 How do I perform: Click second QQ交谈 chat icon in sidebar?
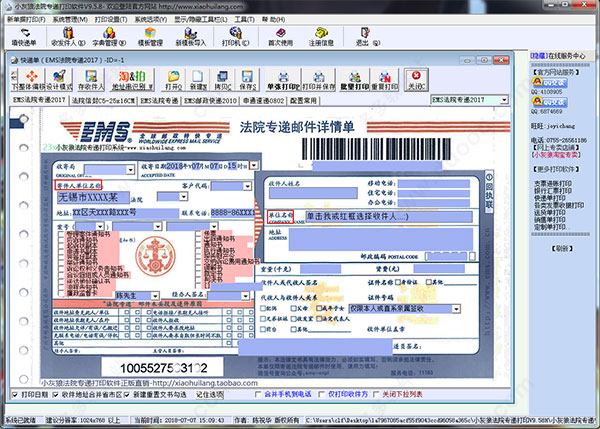click(549, 102)
